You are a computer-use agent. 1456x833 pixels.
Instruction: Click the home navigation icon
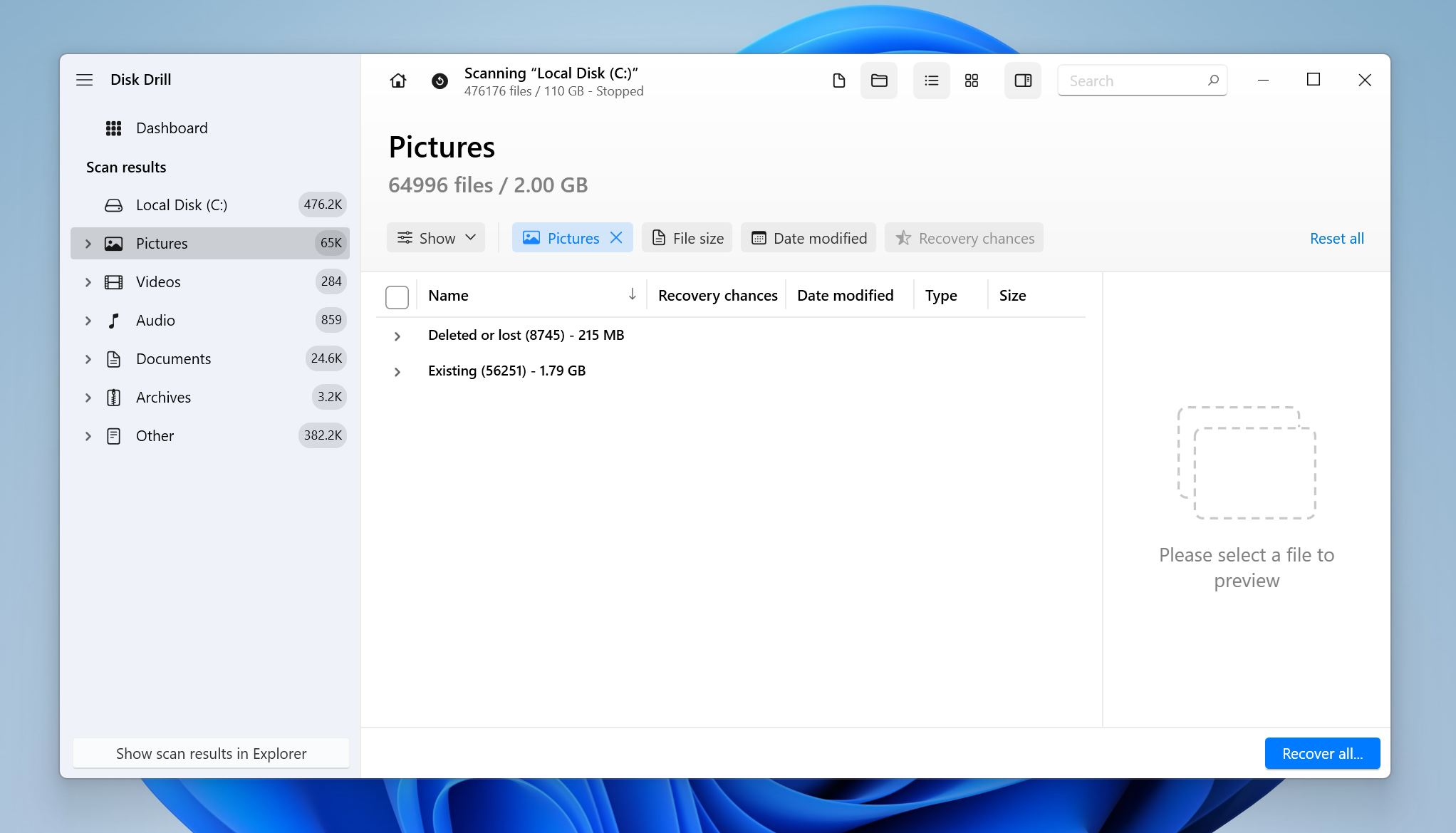pos(398,80)
